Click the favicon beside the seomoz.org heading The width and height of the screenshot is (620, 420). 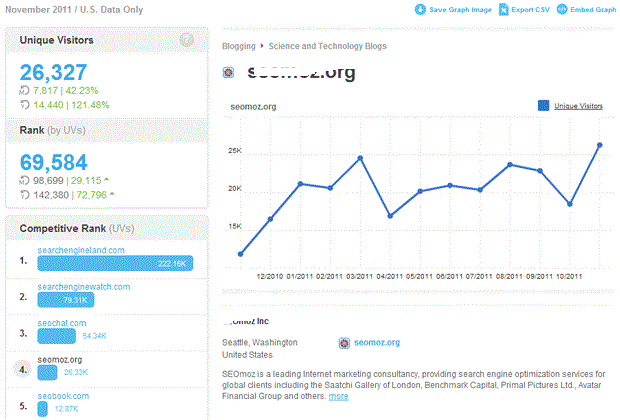[x=228, y=72]
